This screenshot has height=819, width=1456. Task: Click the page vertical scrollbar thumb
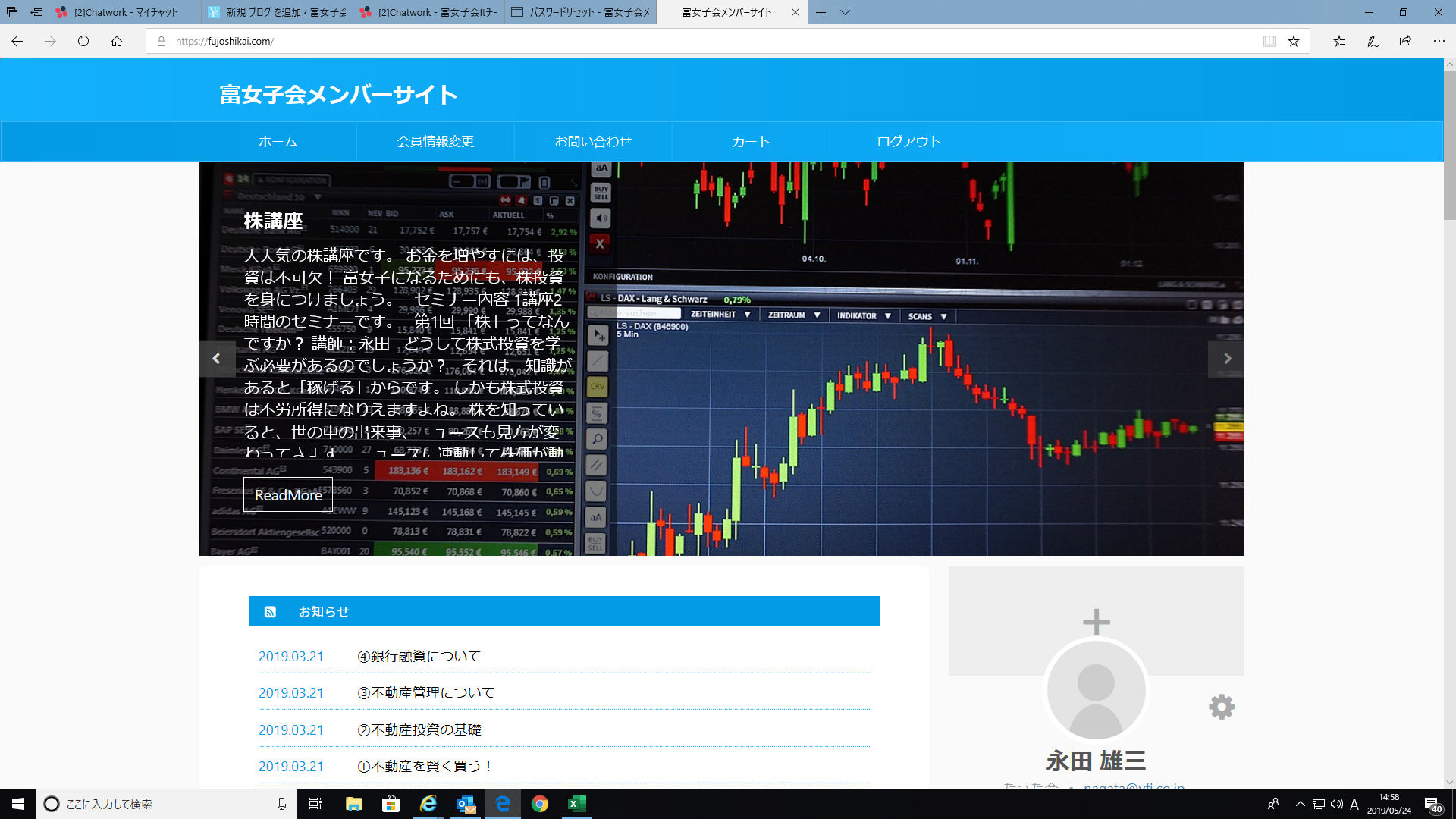[x=1449, y=144]
